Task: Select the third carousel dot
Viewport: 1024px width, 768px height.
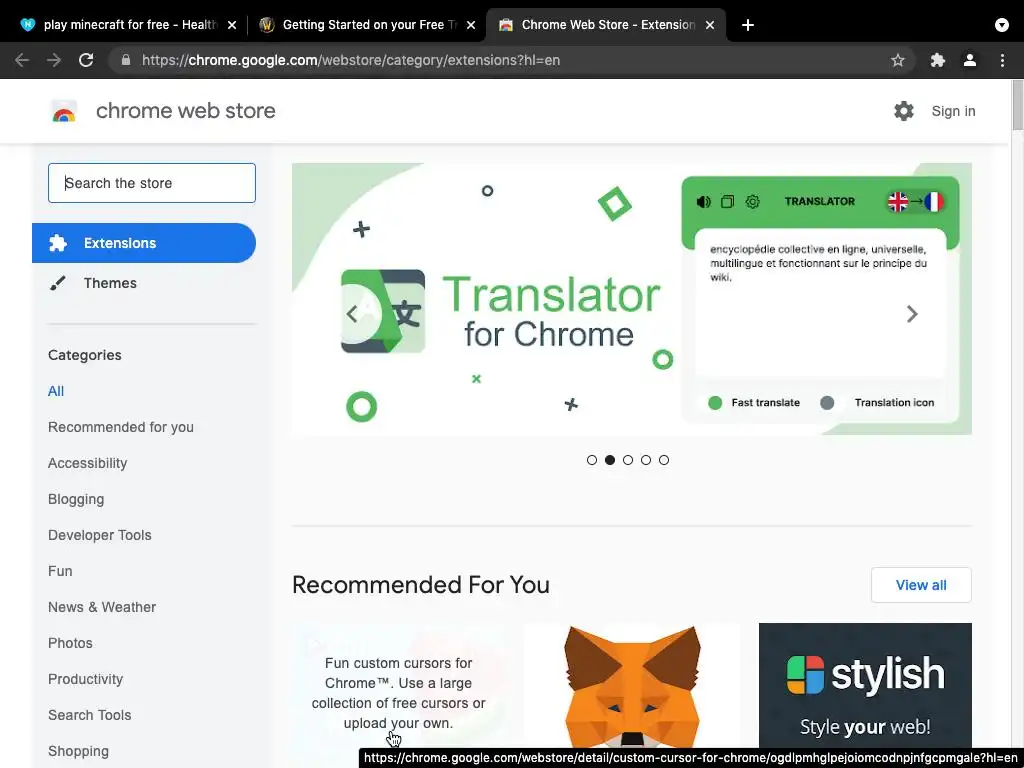Action: [628, 460]
